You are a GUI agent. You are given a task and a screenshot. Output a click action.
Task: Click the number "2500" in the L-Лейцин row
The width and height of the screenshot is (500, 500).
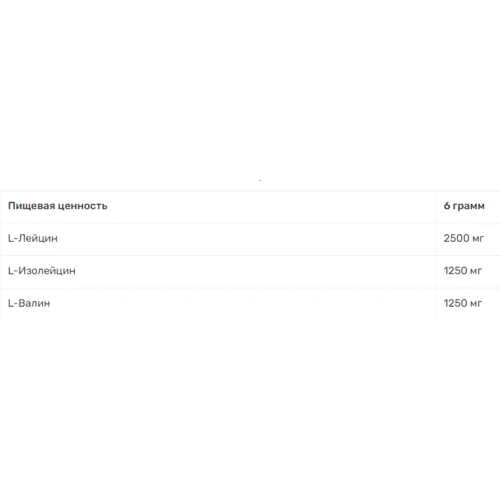456,238
